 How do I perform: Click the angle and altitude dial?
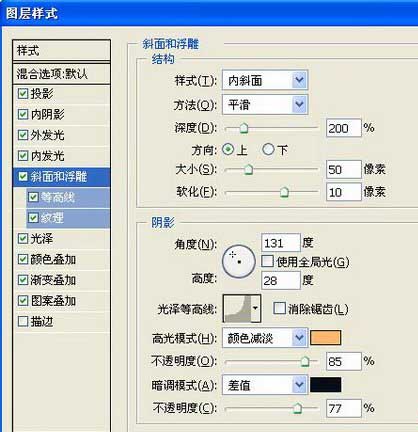coord(239,262)
